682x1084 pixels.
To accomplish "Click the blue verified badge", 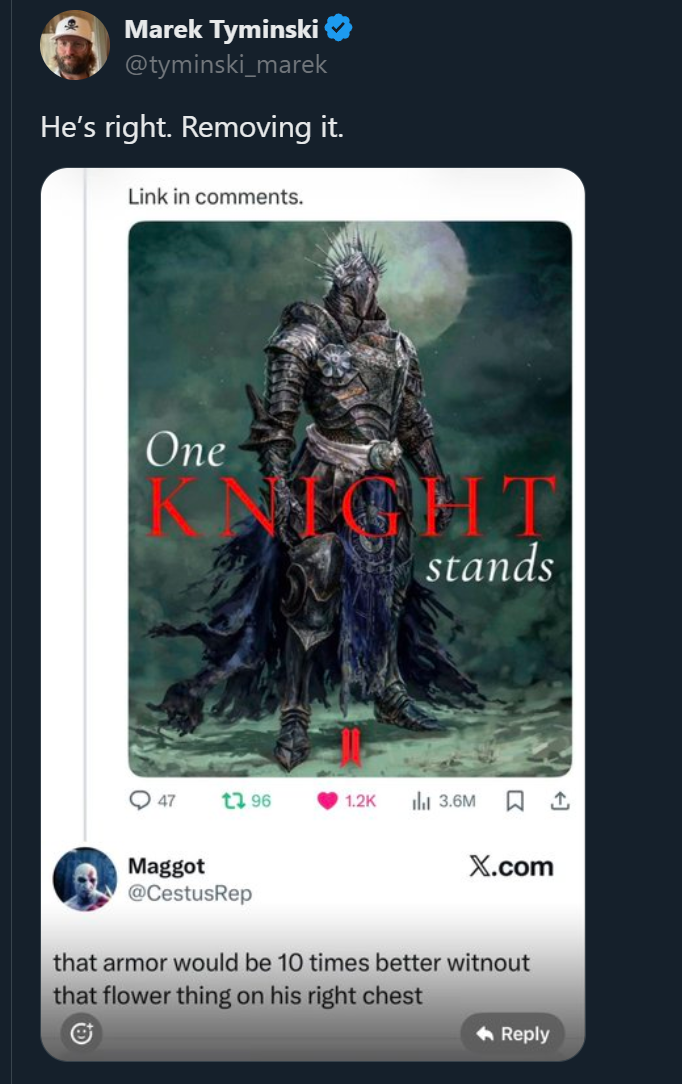I will (x=339, y=28).
